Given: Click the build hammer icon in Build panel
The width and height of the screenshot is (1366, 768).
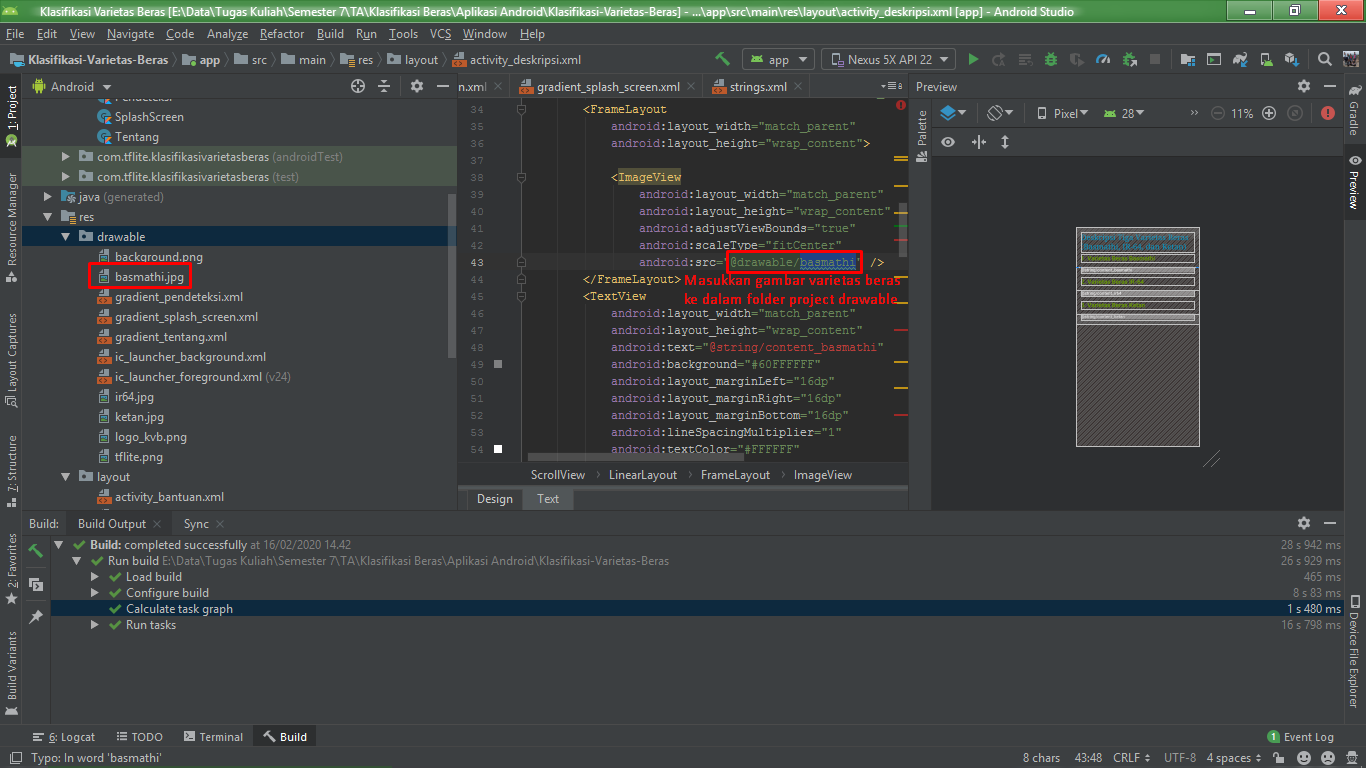Looking at the screenshot, I should pos(36,550).
